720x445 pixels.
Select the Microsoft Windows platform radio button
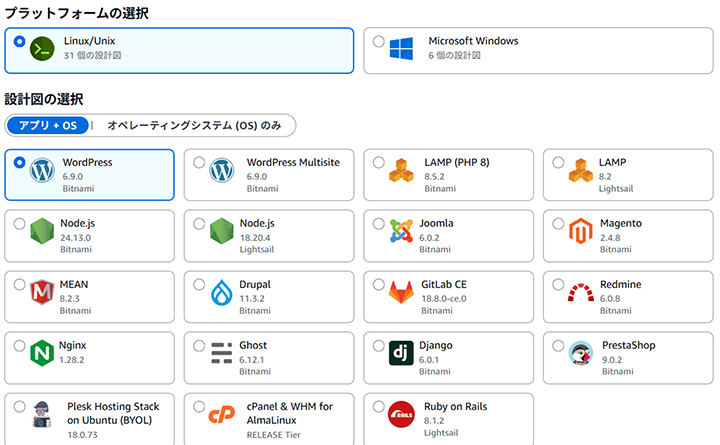pyautogui.click(x=378, y=42)
